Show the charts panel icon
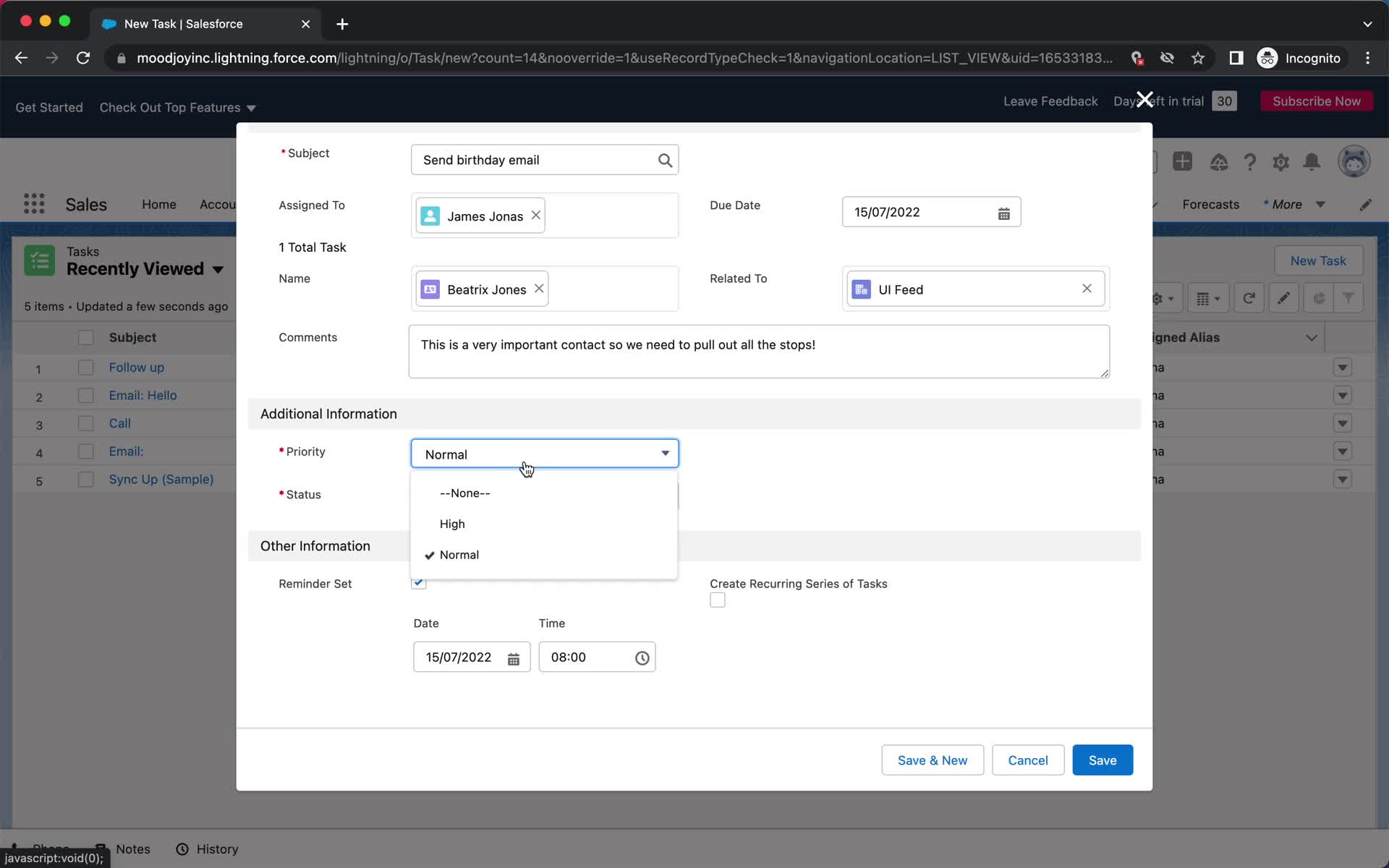 (1319, 298)
